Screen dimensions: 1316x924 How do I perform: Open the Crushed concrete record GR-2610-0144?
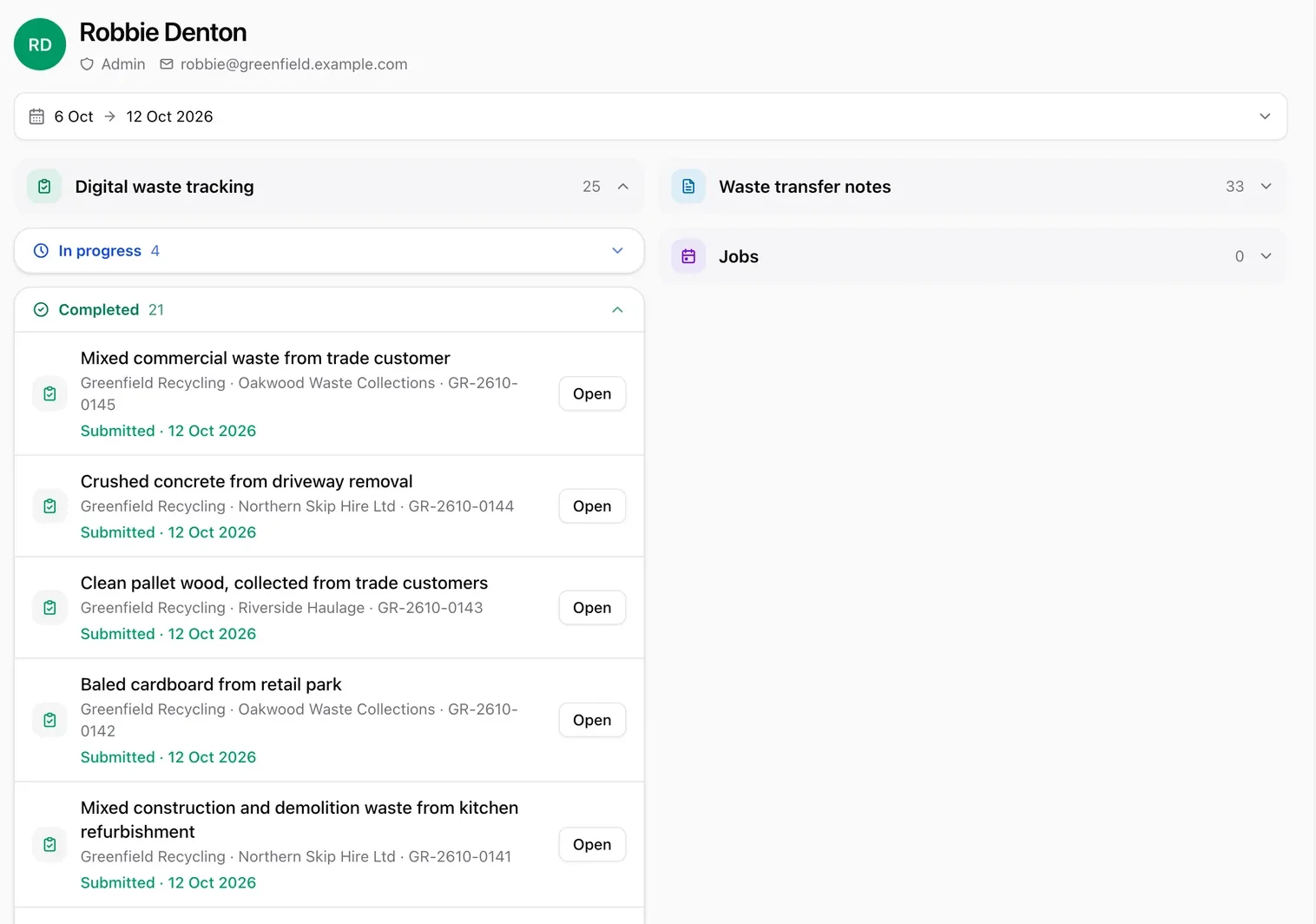tap(592, 506)
